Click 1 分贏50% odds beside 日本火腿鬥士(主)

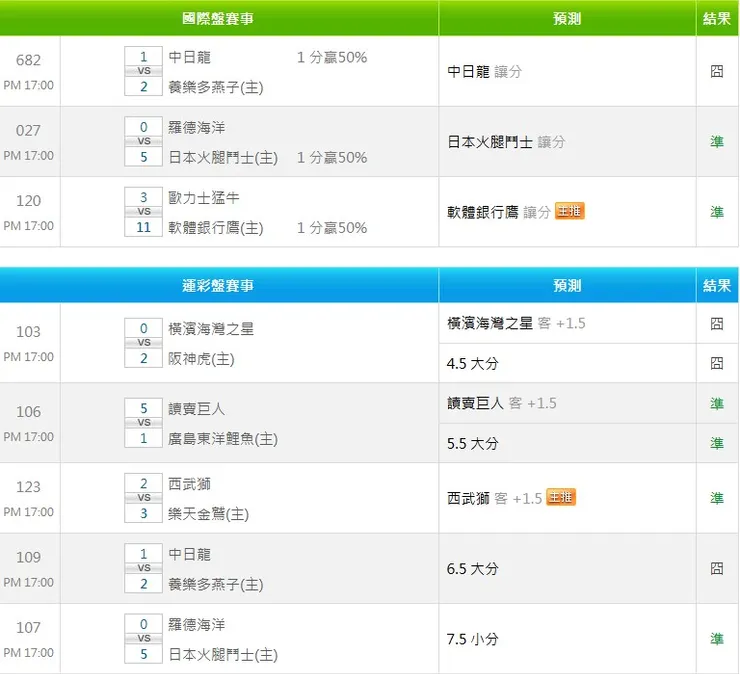coord(332,158)
